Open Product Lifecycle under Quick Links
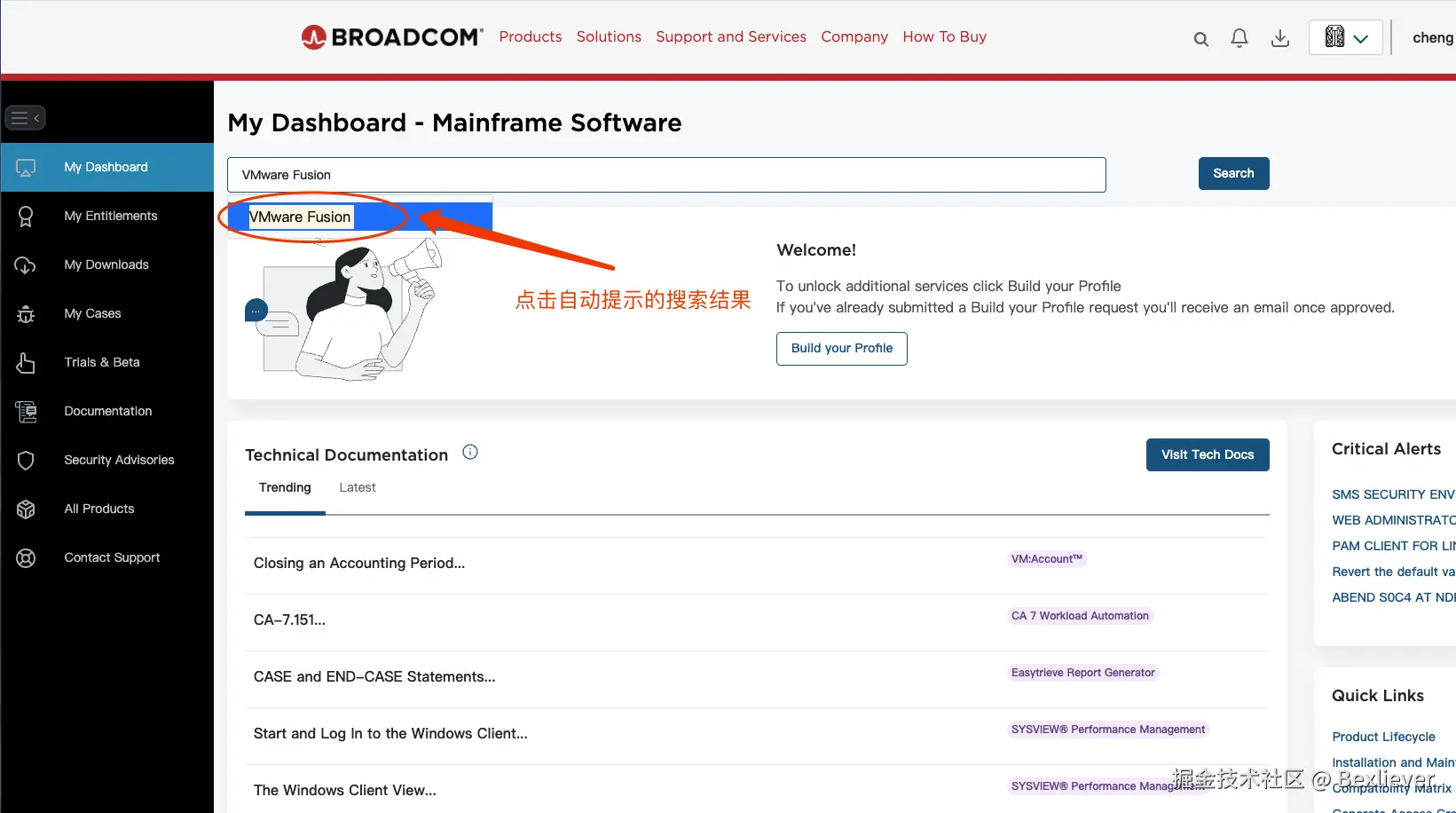 [x=1383, y=736]
